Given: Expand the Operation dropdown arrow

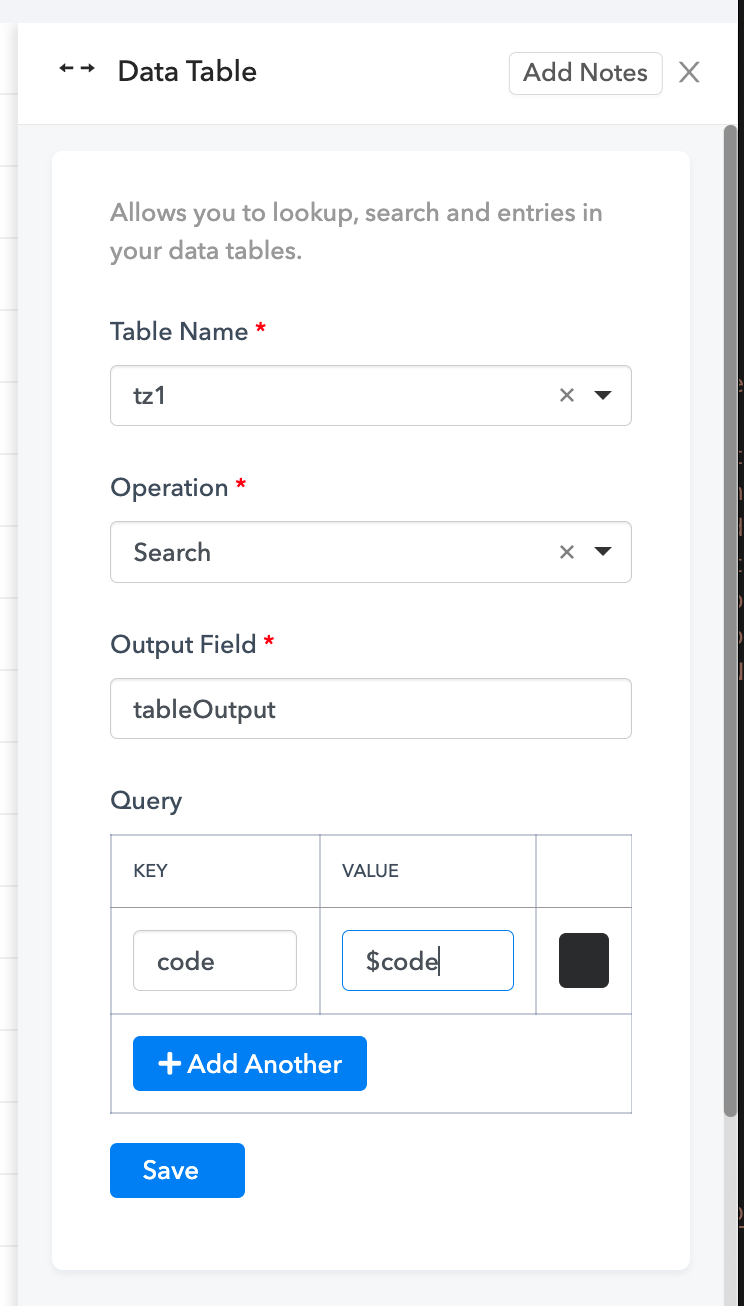Looking at the screenshot, I should [x=603, y=552].
